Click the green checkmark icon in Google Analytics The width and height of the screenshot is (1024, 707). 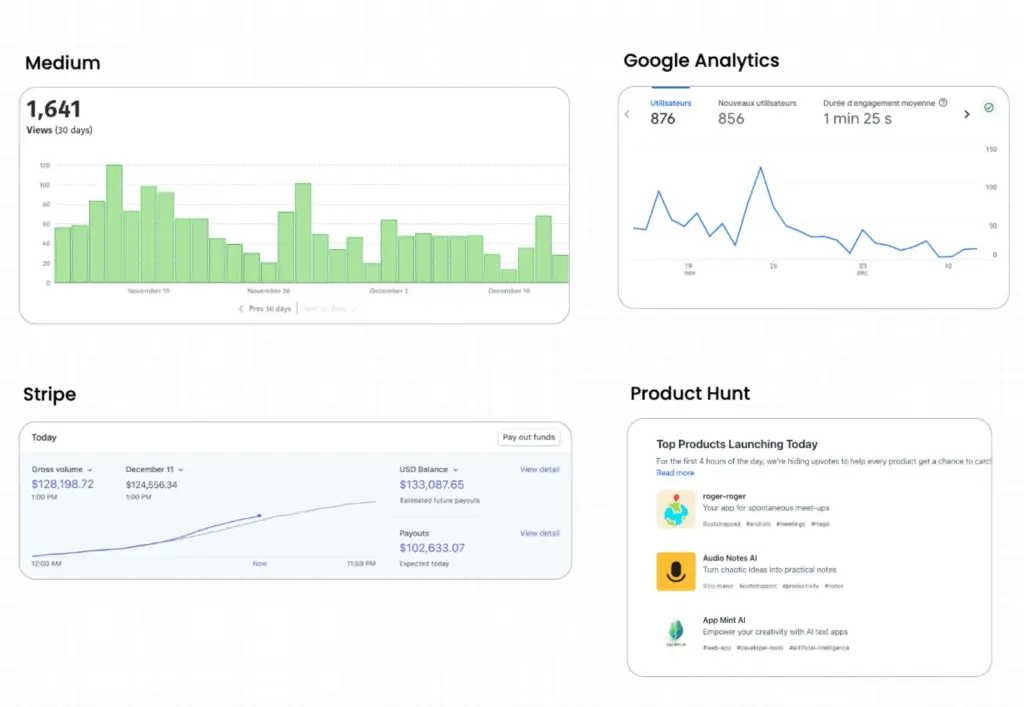(989, 106)
